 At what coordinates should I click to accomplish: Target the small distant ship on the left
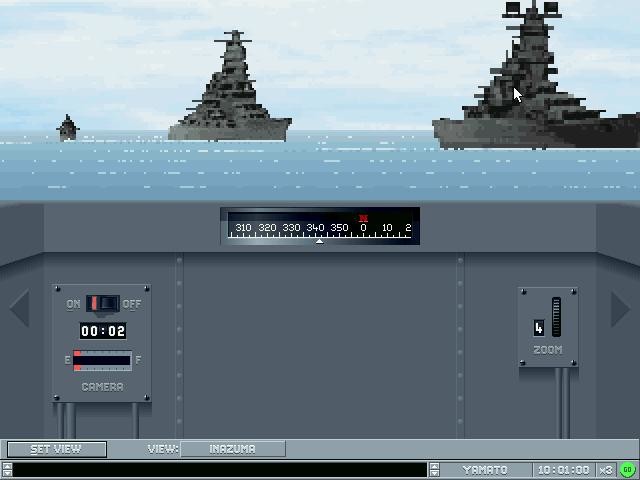pos(68,128)
